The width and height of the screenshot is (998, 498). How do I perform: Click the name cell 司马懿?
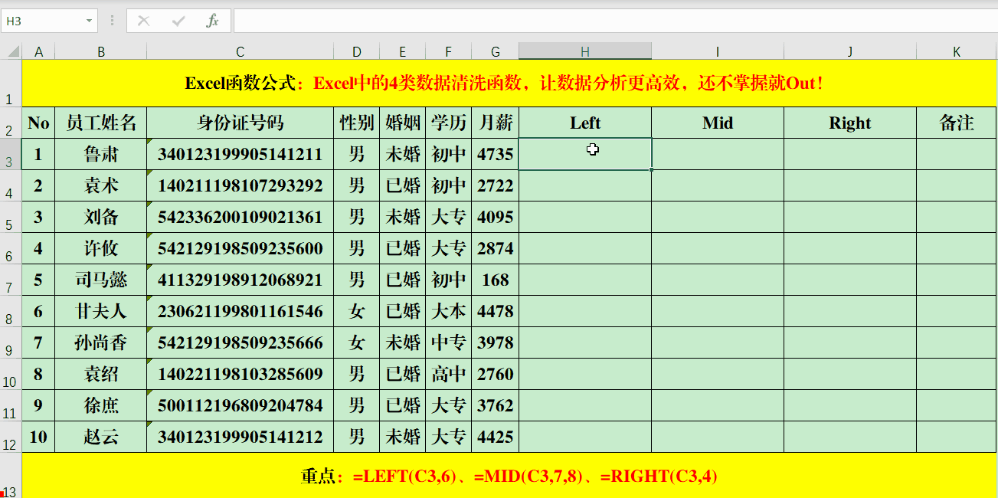tap(101, 280)
